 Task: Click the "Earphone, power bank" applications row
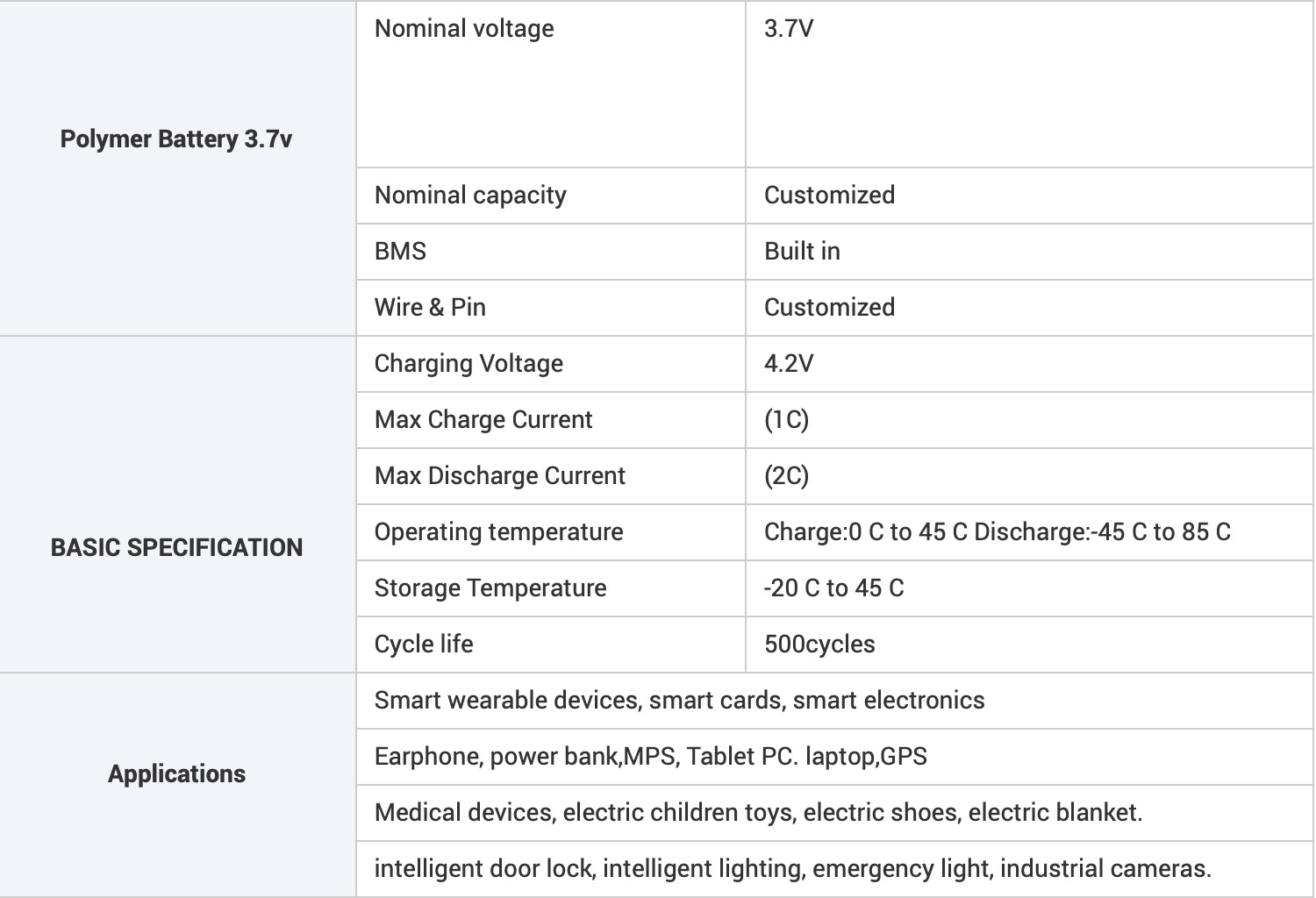(x=650, y=757)
